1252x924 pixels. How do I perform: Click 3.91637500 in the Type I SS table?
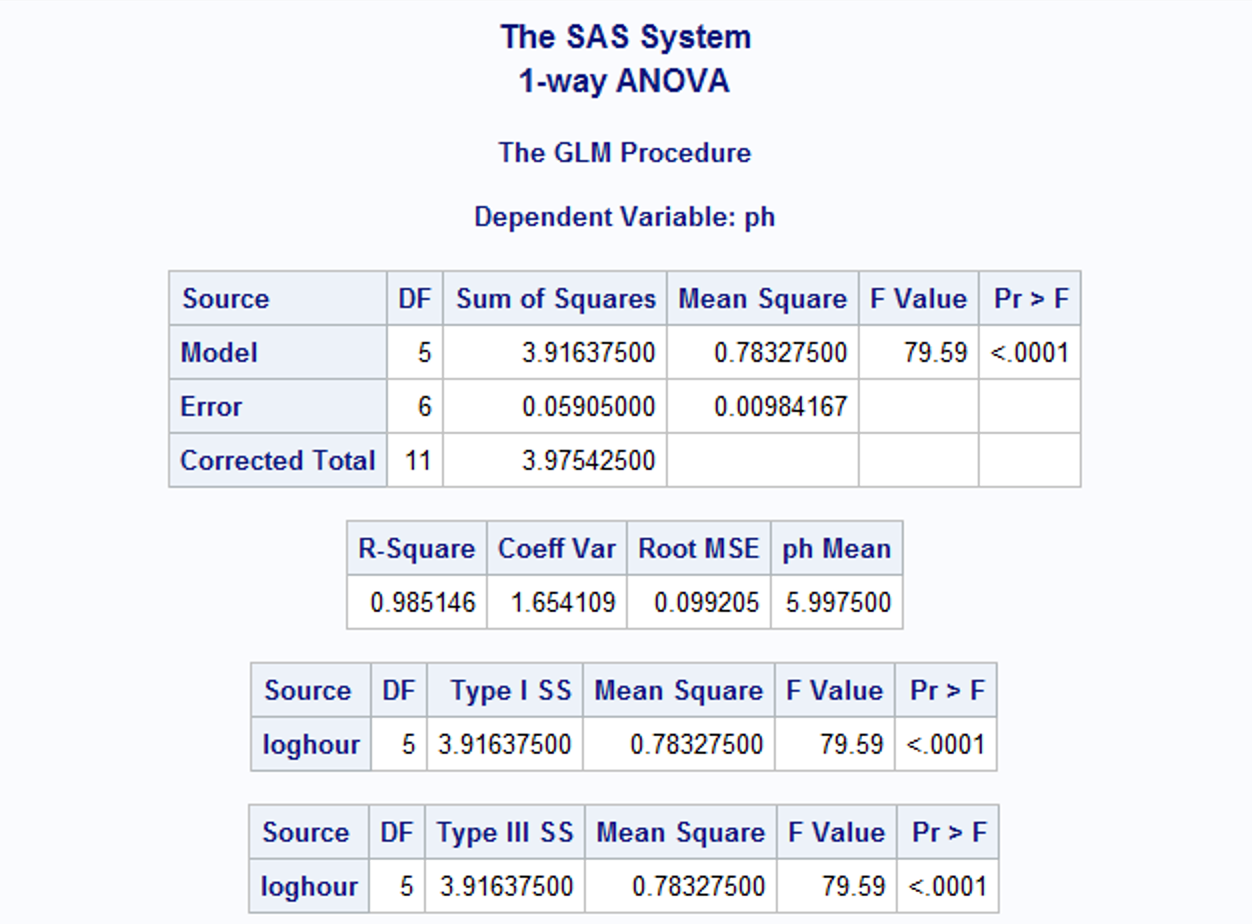point(505,745)
